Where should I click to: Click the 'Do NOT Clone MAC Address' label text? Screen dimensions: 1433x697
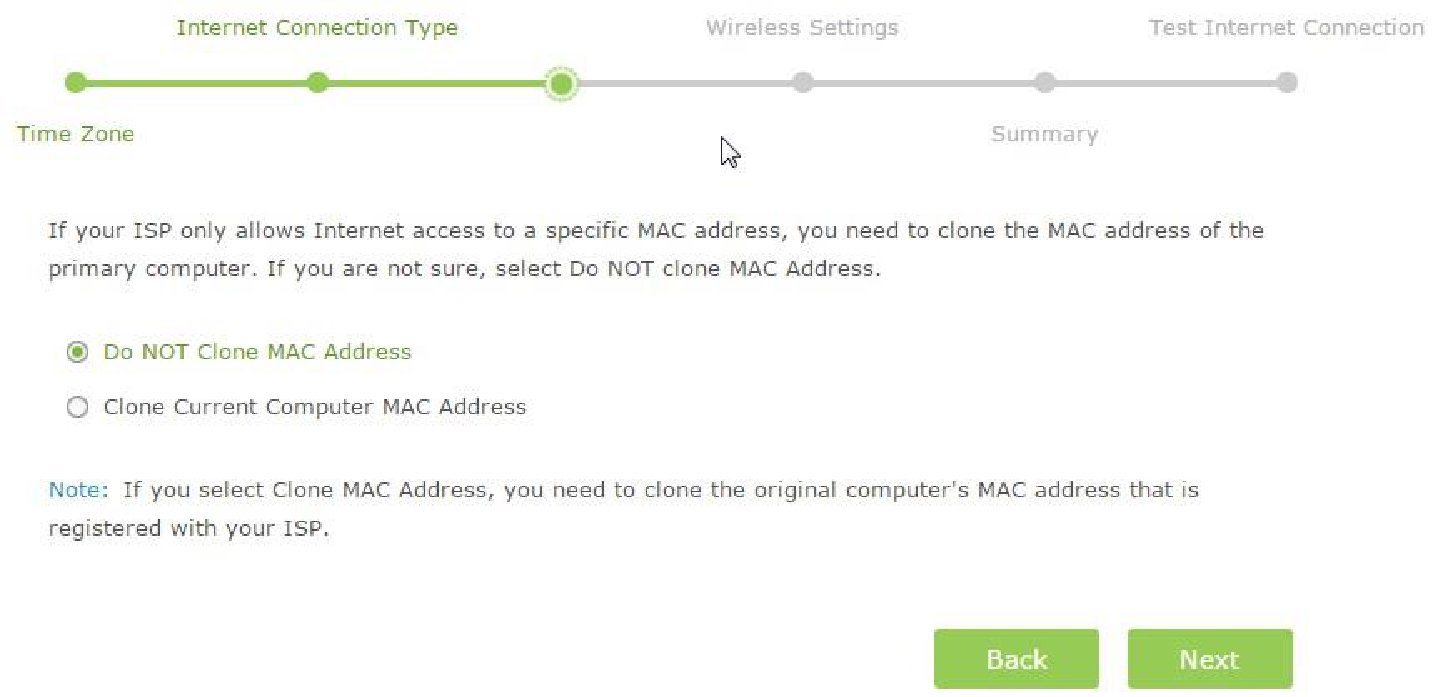pos(257,352)
